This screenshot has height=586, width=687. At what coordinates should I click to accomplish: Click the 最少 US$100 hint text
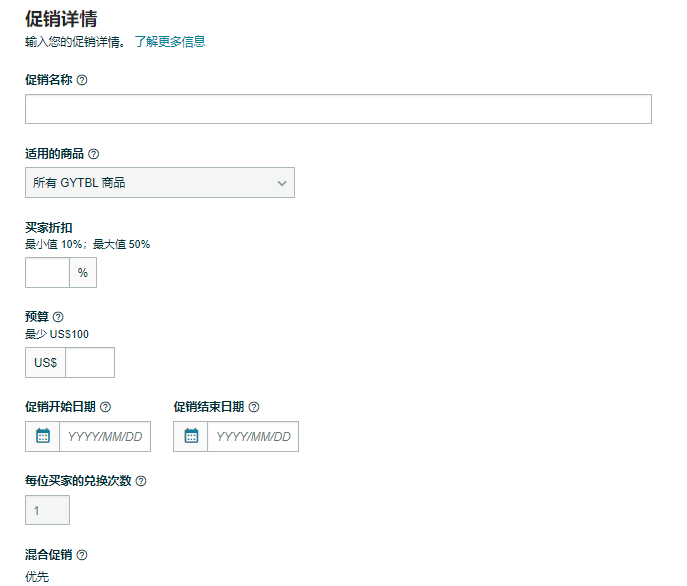57,334
